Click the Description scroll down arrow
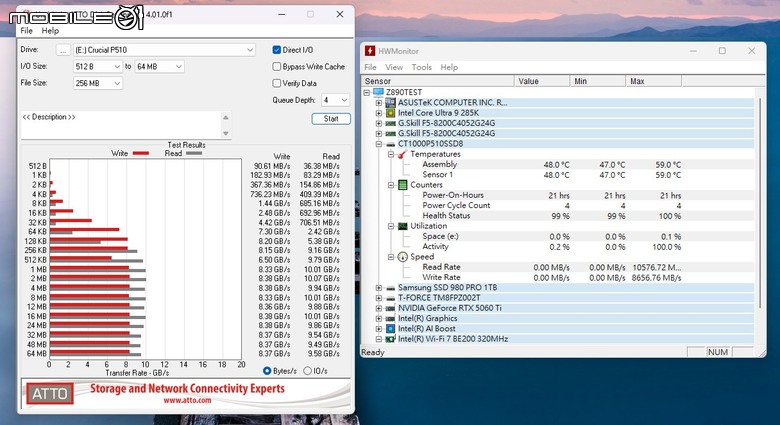 pos(226,133)
